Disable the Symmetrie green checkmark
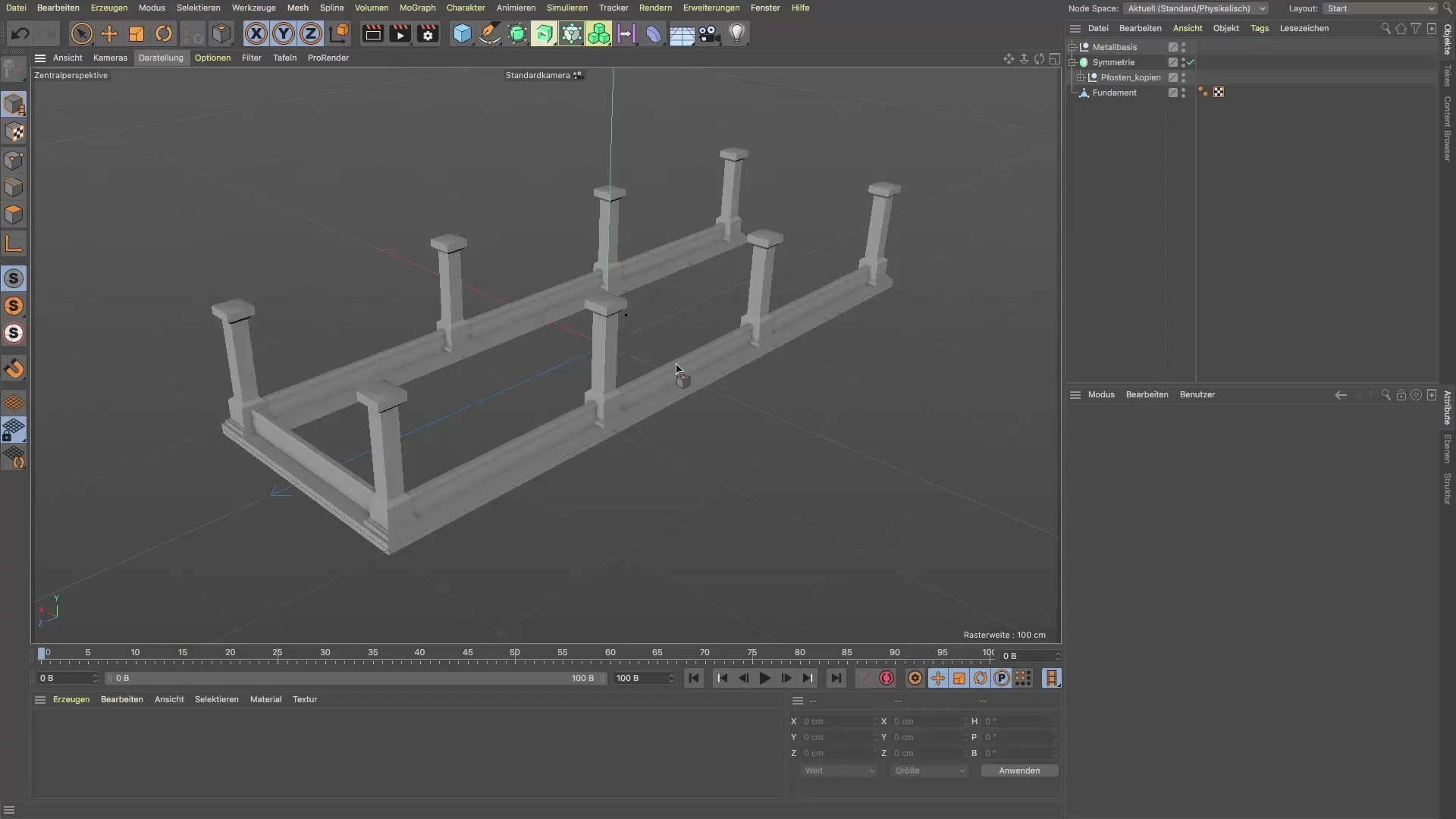Image resolution: width=1456 pixels, height=819 pixels. pos(1191,62)
